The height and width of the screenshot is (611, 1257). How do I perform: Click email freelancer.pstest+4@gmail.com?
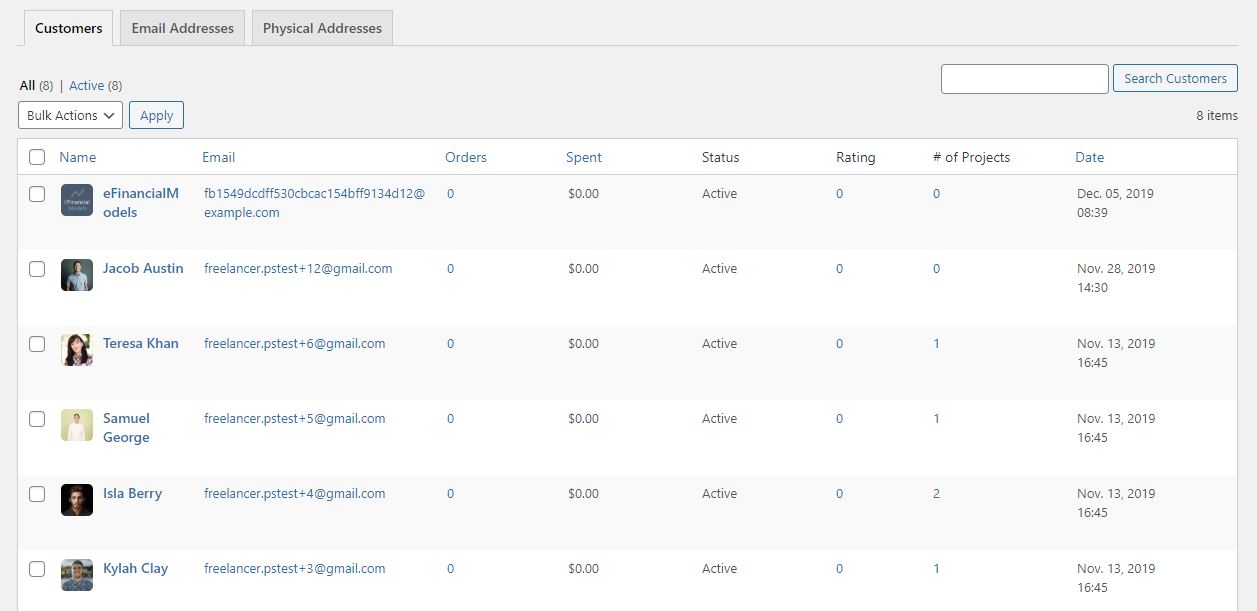(295, 493)
